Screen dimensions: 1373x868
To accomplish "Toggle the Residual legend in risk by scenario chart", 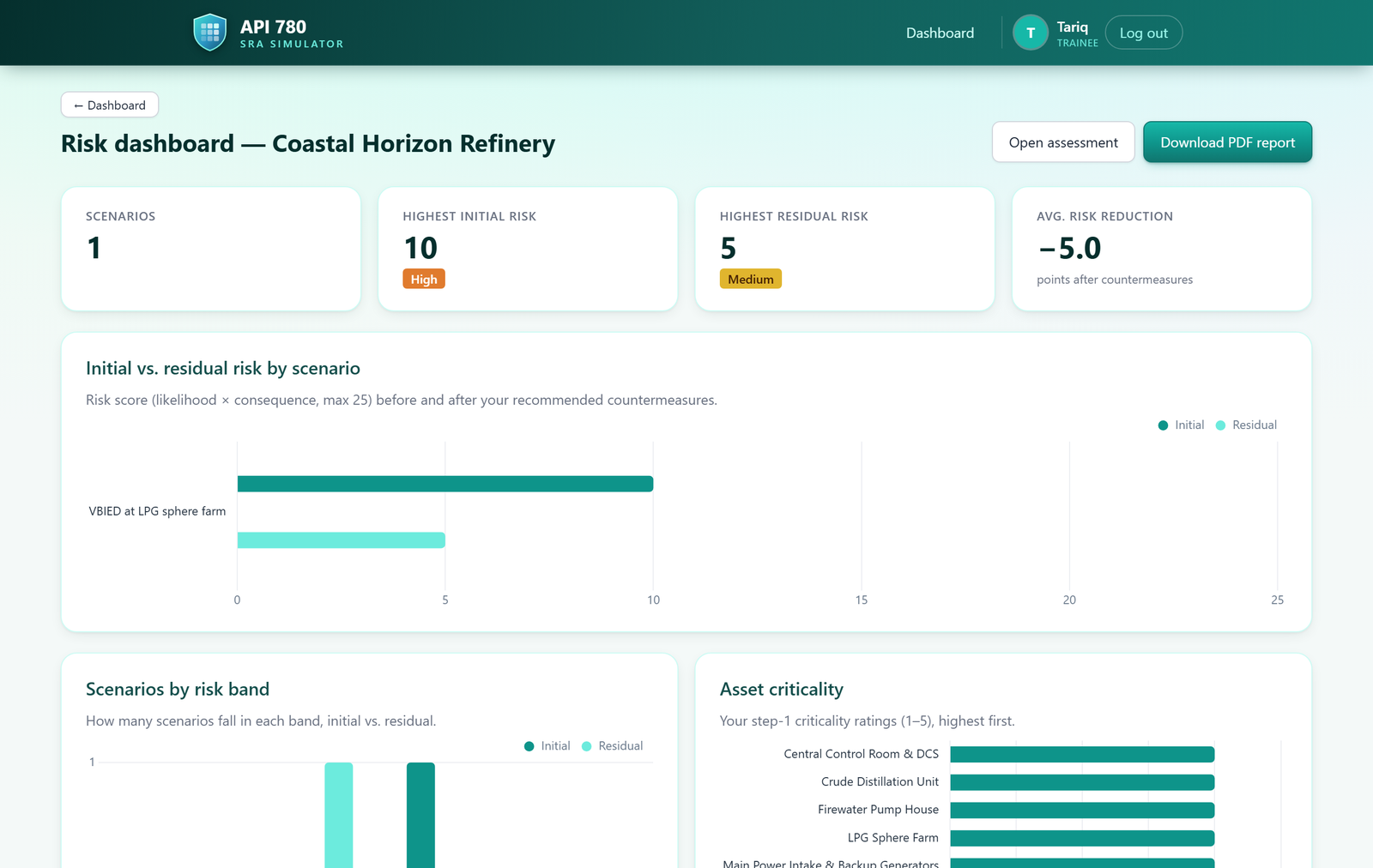I will pos(1246,425).
